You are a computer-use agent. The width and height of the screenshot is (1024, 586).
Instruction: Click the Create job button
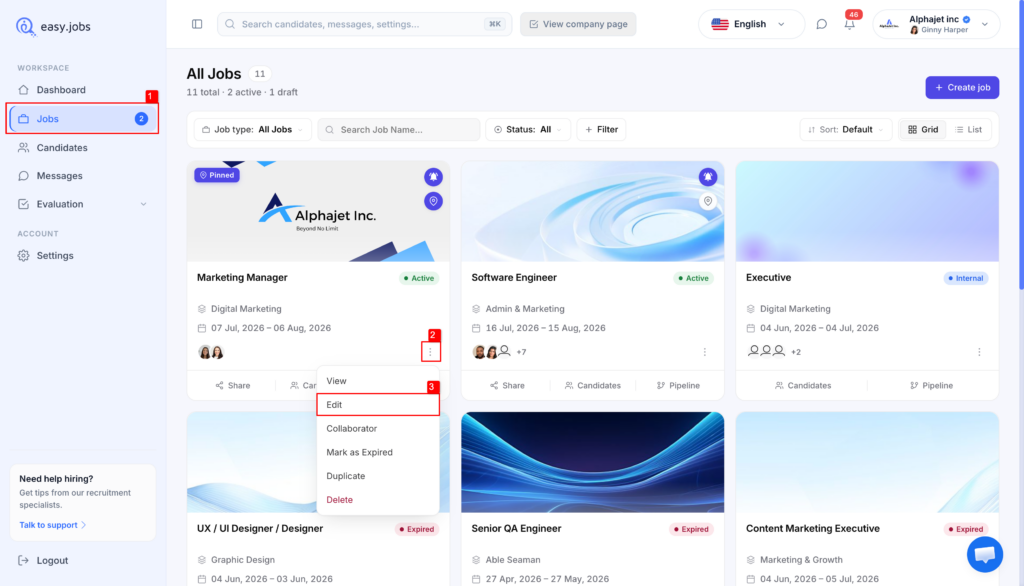962,88
